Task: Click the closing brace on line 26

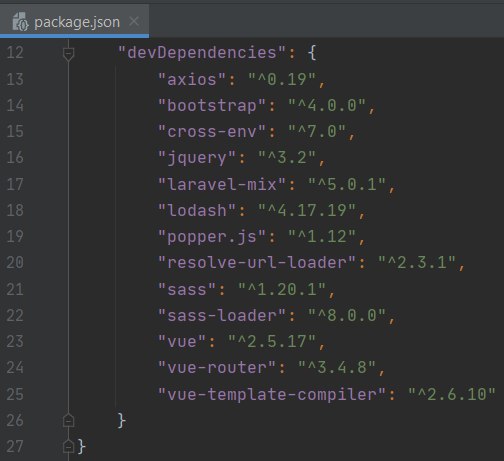Action: click(122, 421)
